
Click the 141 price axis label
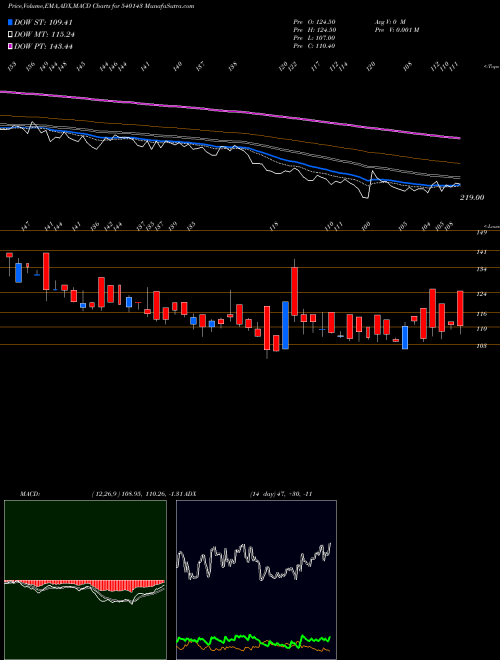[x=481, y=252]
